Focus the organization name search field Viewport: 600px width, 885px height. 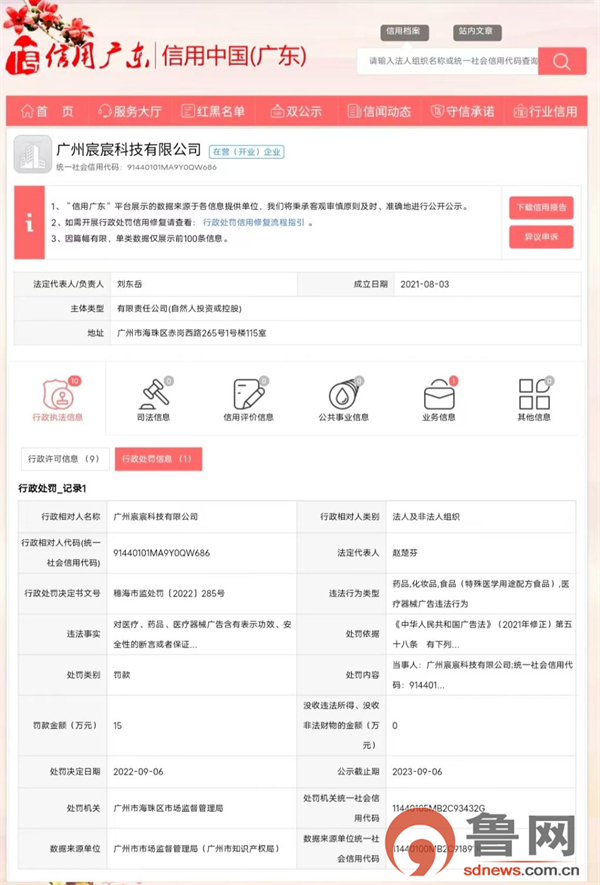point(448,61)
